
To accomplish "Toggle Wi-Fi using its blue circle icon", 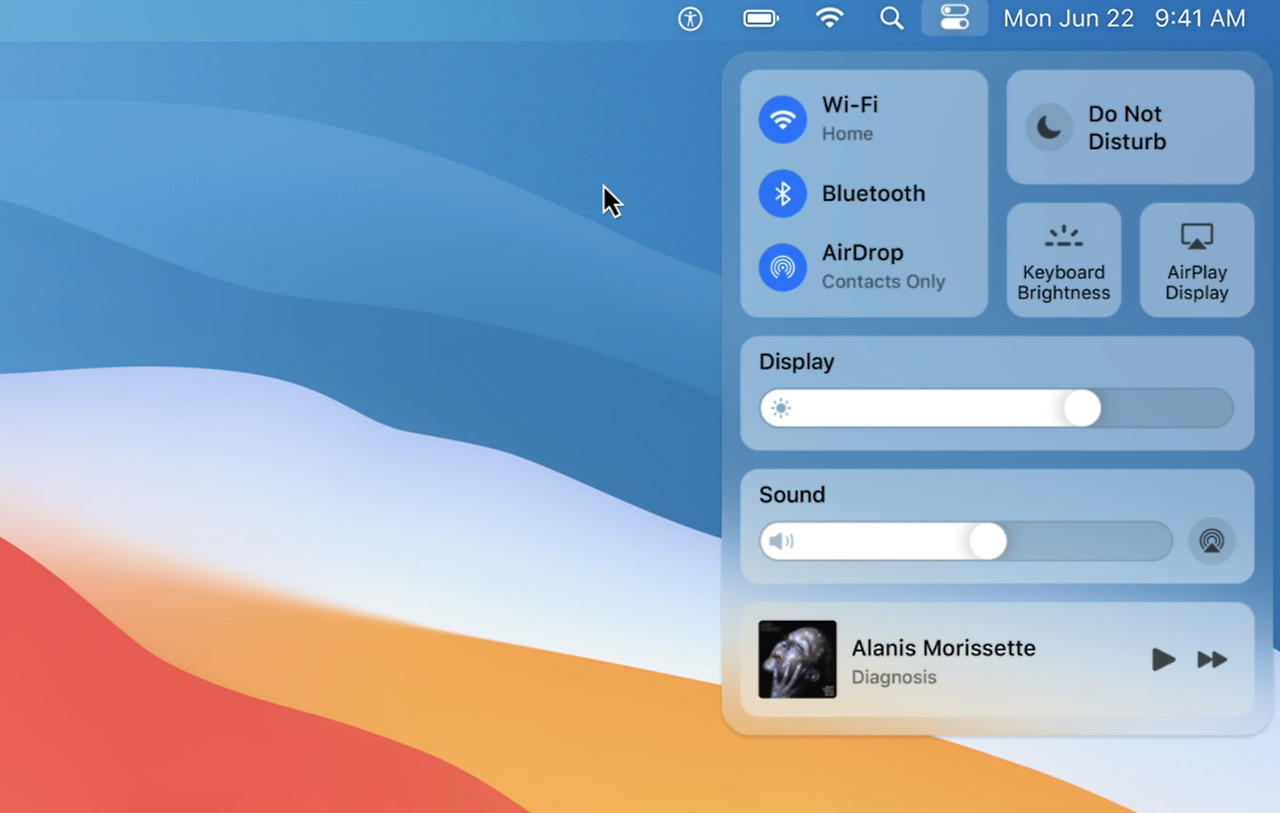I will (x=783, y=120).
